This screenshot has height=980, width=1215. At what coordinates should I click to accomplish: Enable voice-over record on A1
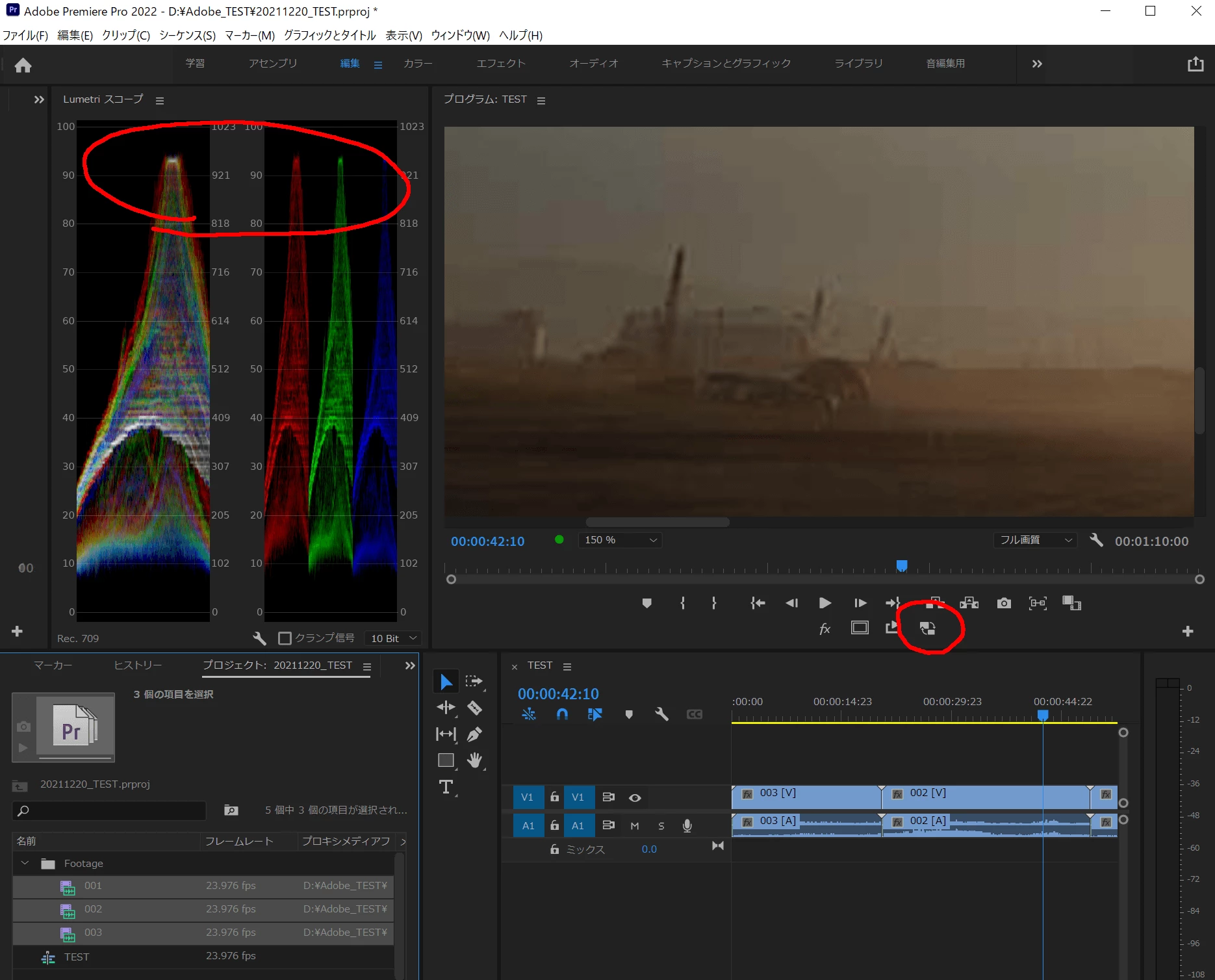pyautogui.click(x=687, y=826)
